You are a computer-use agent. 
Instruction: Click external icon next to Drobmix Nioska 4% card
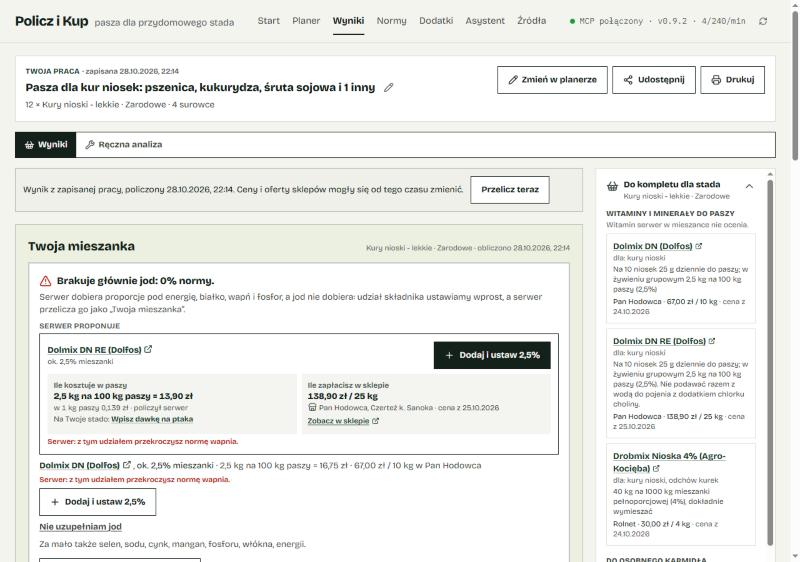click(x=656, y=468)
